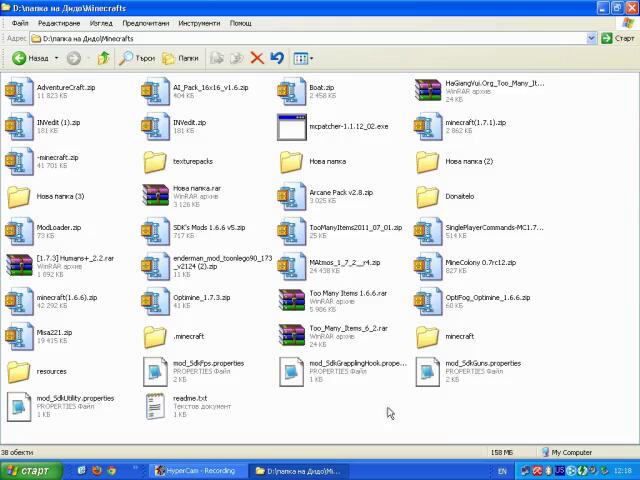This screenshot has height=480, width=640.
Task: Expand the address bar dropdown arrow
Action: 592,38
